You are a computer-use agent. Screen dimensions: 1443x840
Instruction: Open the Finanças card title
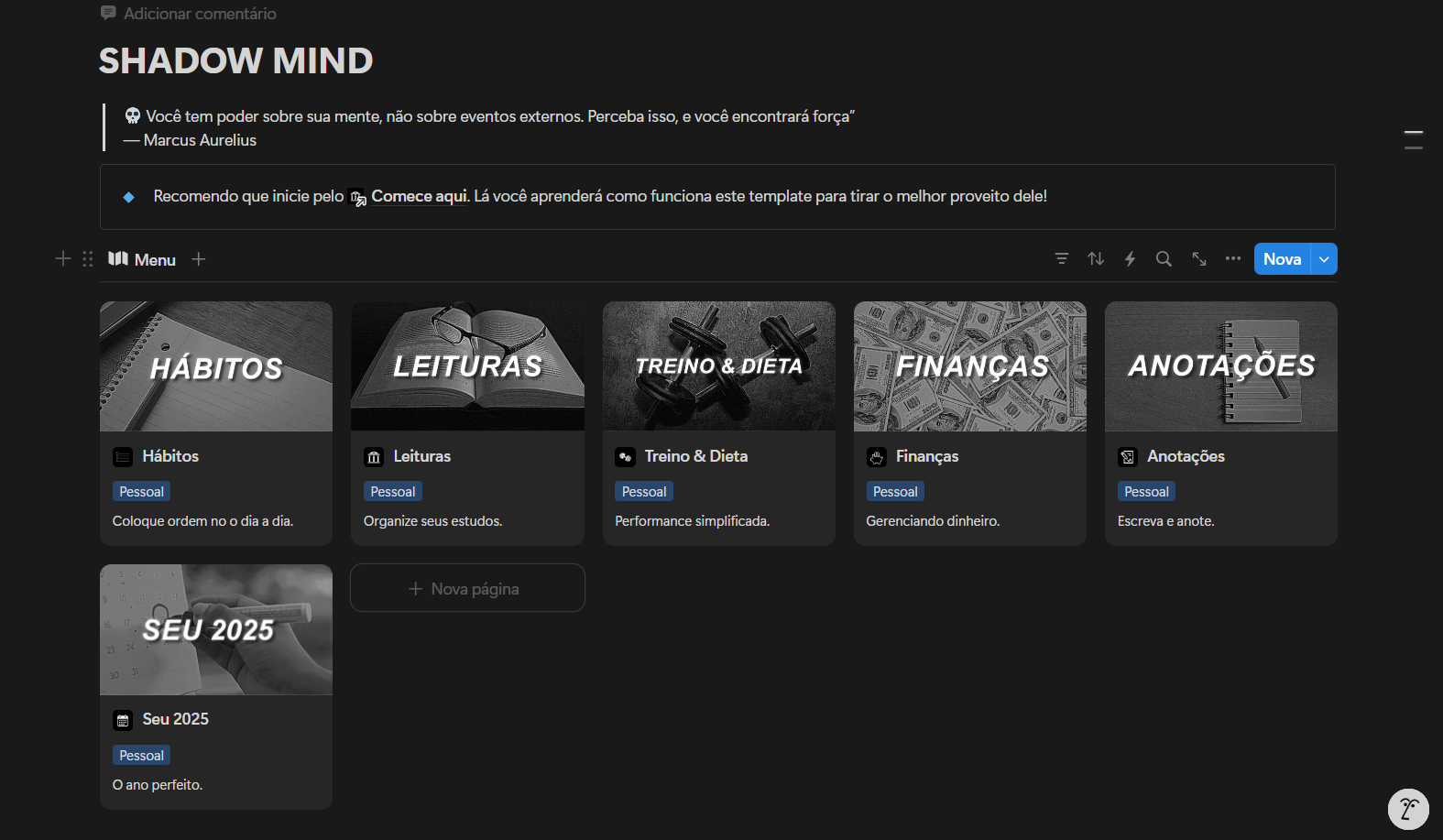pyautogui.click(x=927, y=456)
